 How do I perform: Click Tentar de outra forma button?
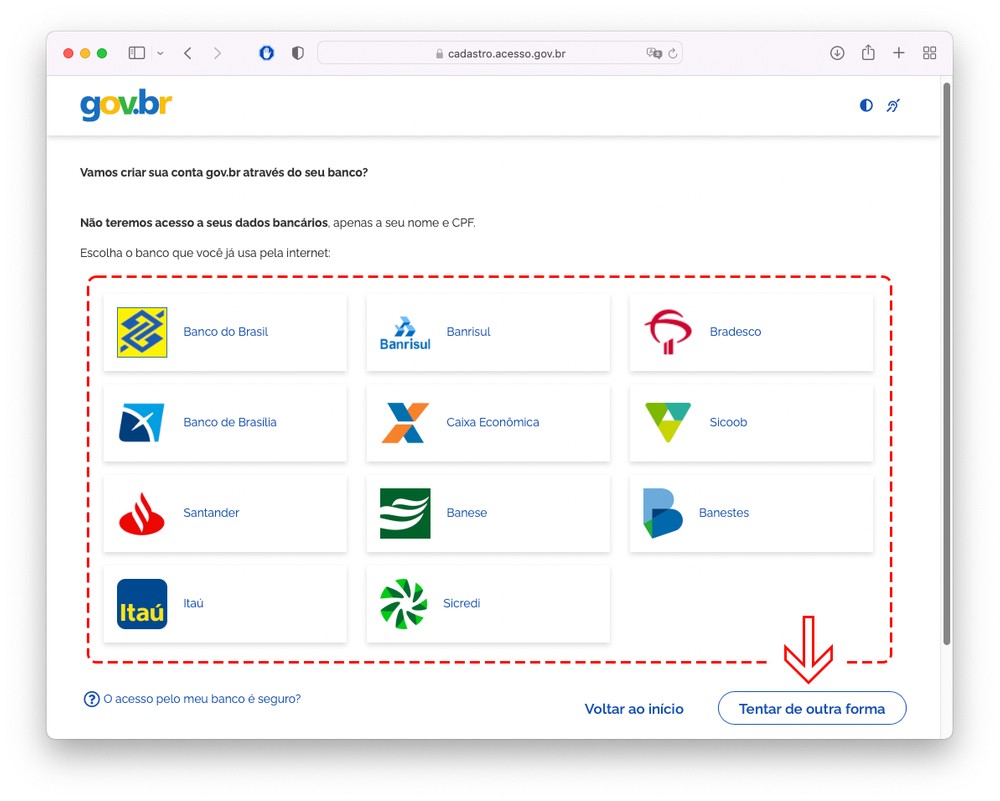tap(811, 709)
